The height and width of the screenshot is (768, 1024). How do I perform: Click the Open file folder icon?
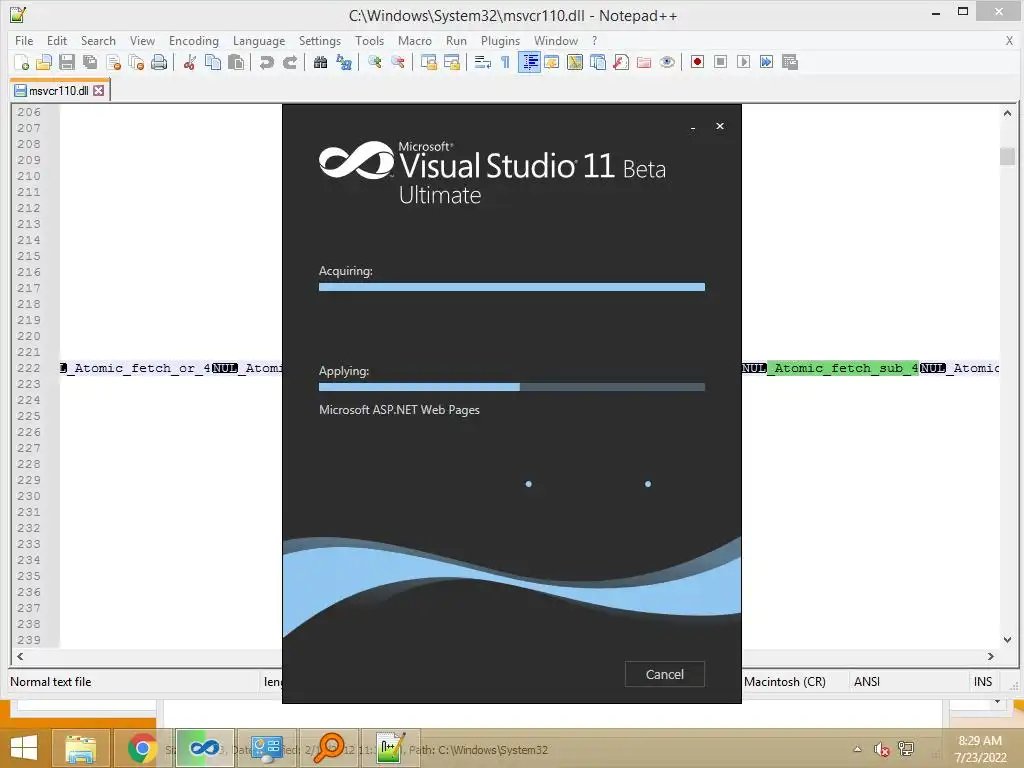(44, 62)
